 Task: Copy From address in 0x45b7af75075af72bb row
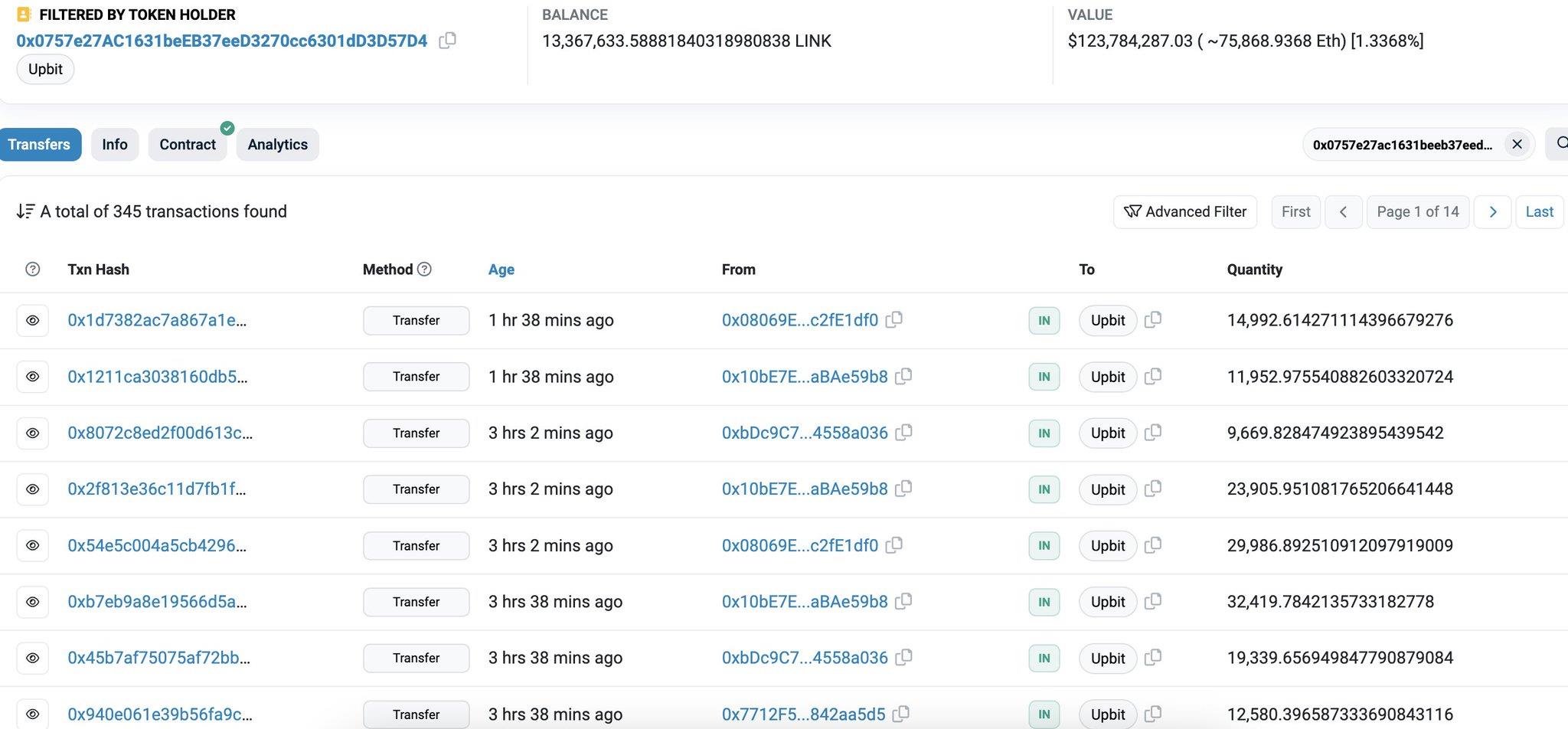[x=903, y=657]
